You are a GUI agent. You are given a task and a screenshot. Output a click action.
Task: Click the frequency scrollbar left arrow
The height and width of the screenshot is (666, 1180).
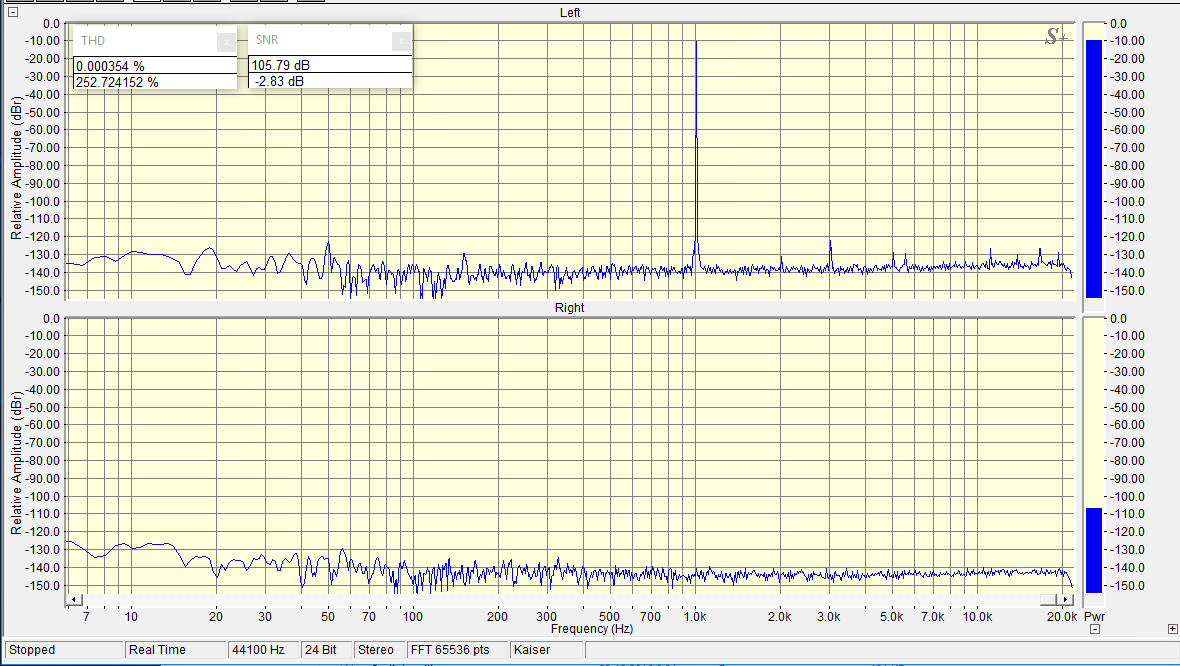(74, 599)
